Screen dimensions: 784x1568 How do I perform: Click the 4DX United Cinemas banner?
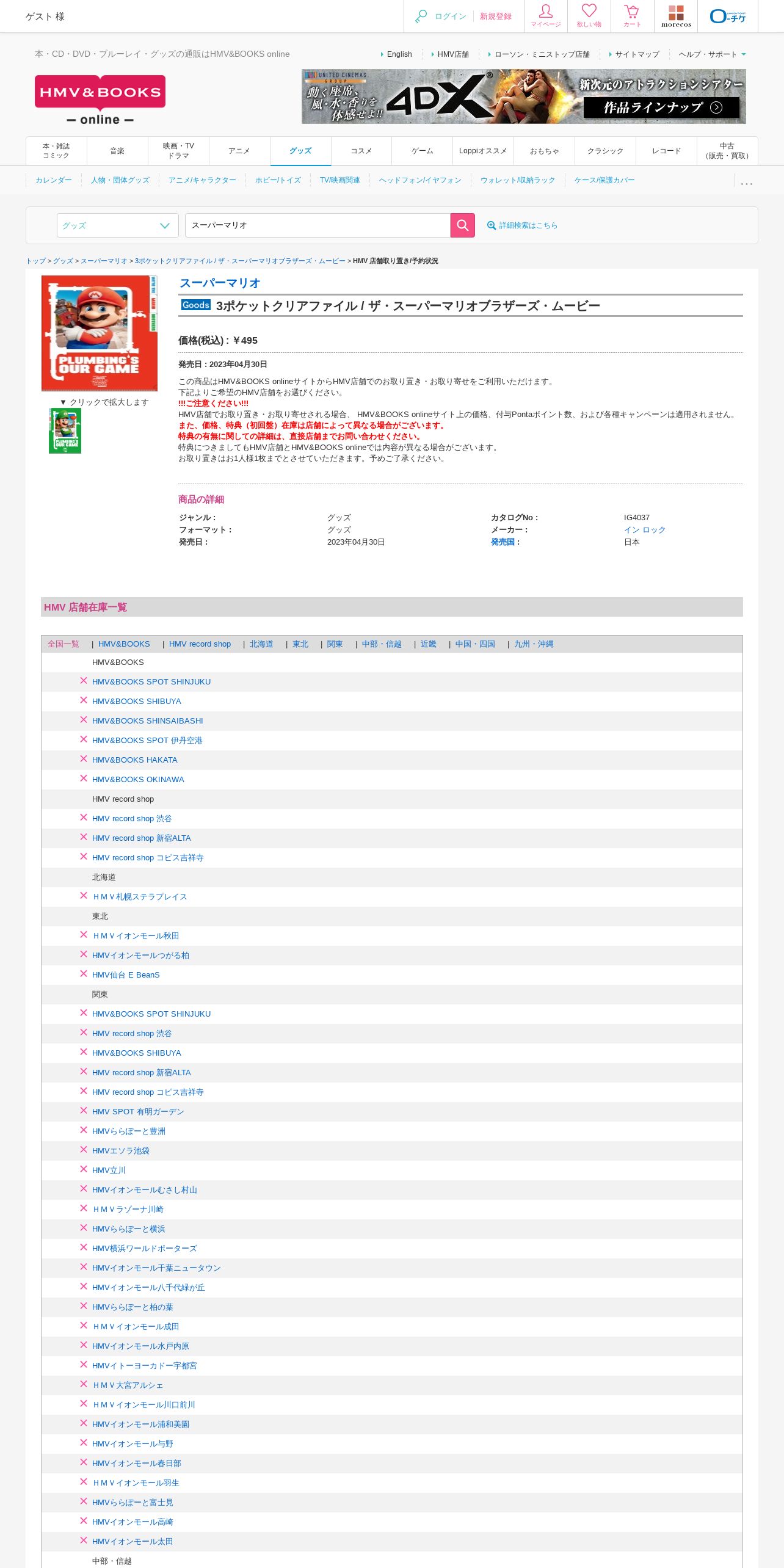click(x=523, y=96)
